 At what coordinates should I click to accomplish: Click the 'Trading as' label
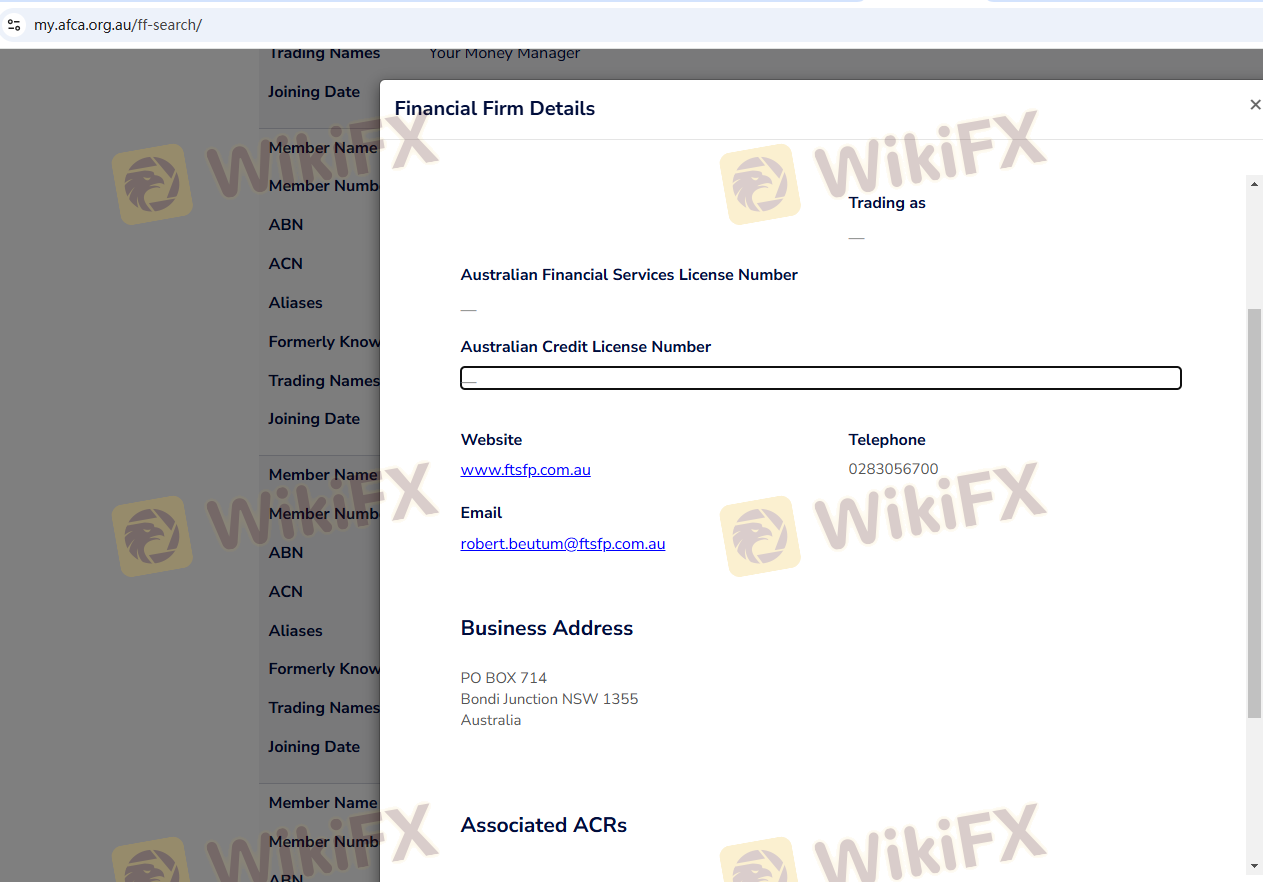coord(887,203)
